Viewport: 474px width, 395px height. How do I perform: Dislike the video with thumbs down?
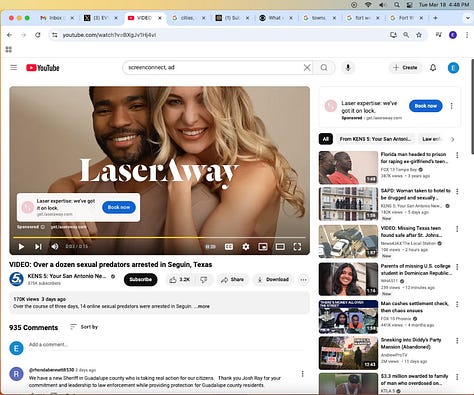click(x=204, y=280)
